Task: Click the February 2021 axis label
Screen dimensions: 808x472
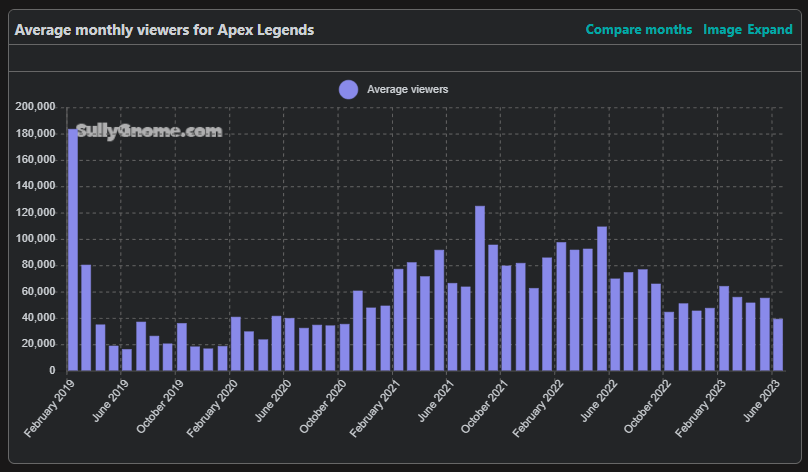Action: (x=375, y=409)
